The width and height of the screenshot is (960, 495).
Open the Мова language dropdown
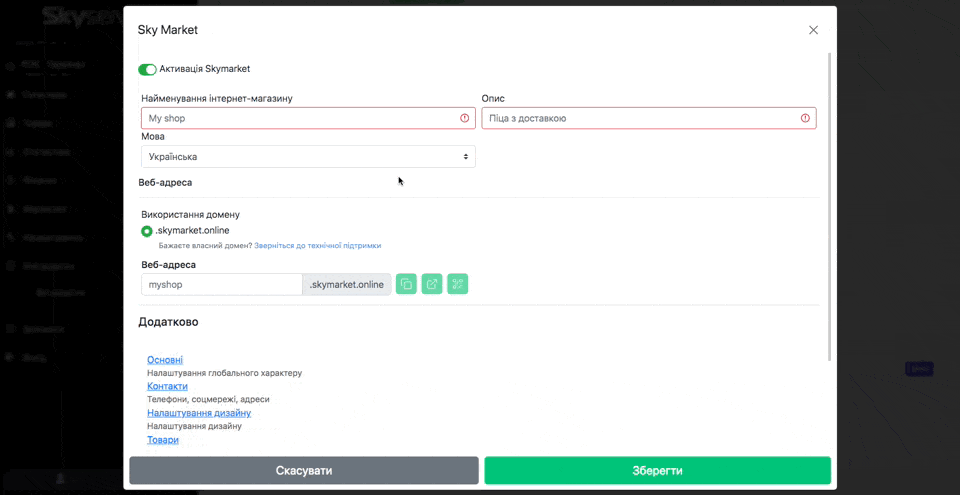pyautogui.click(x=308, y=157)
